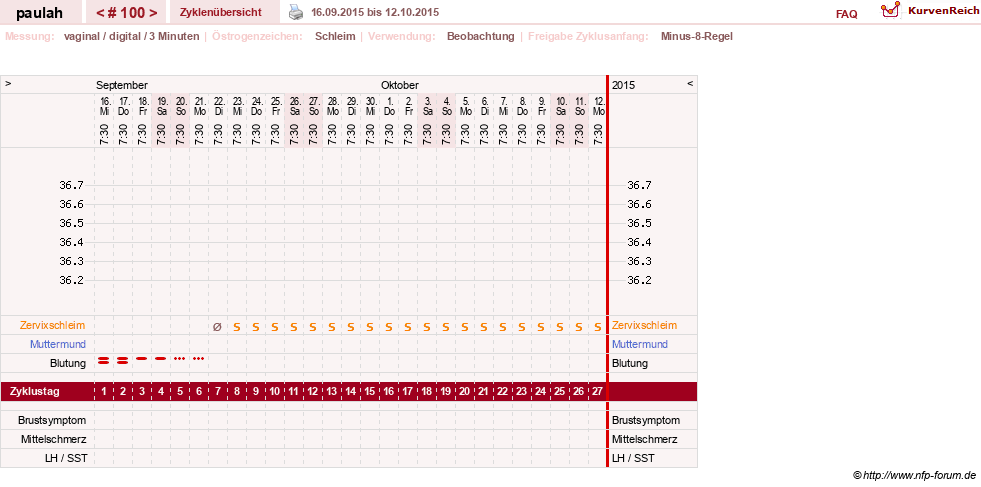Screen dimensions: 981x487
Task: Click the S mucus symbol on 23. Mi
Action: click(x=236, y=327)
